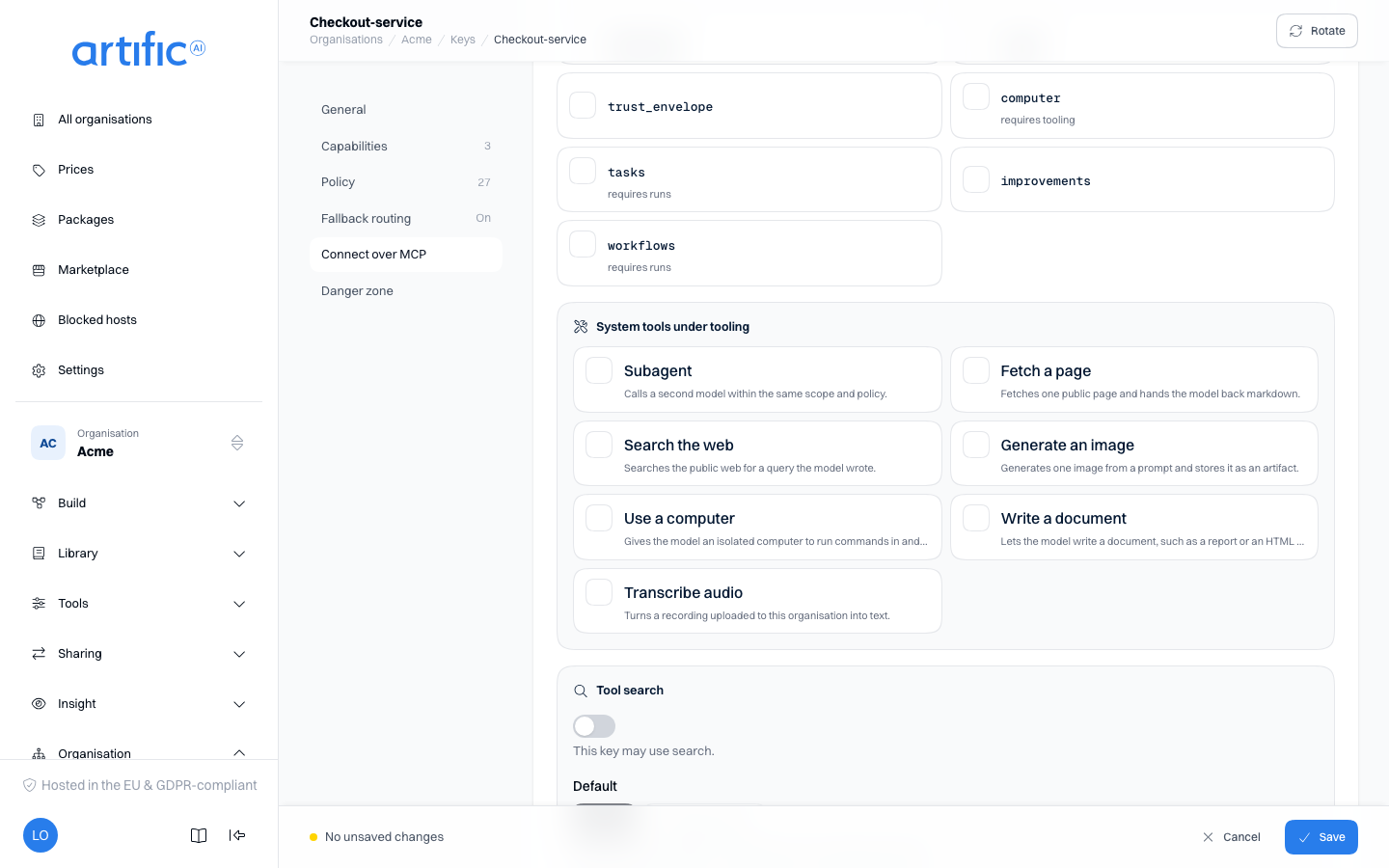Expand the Build section chevron
1389x868 pixels.
239,503
